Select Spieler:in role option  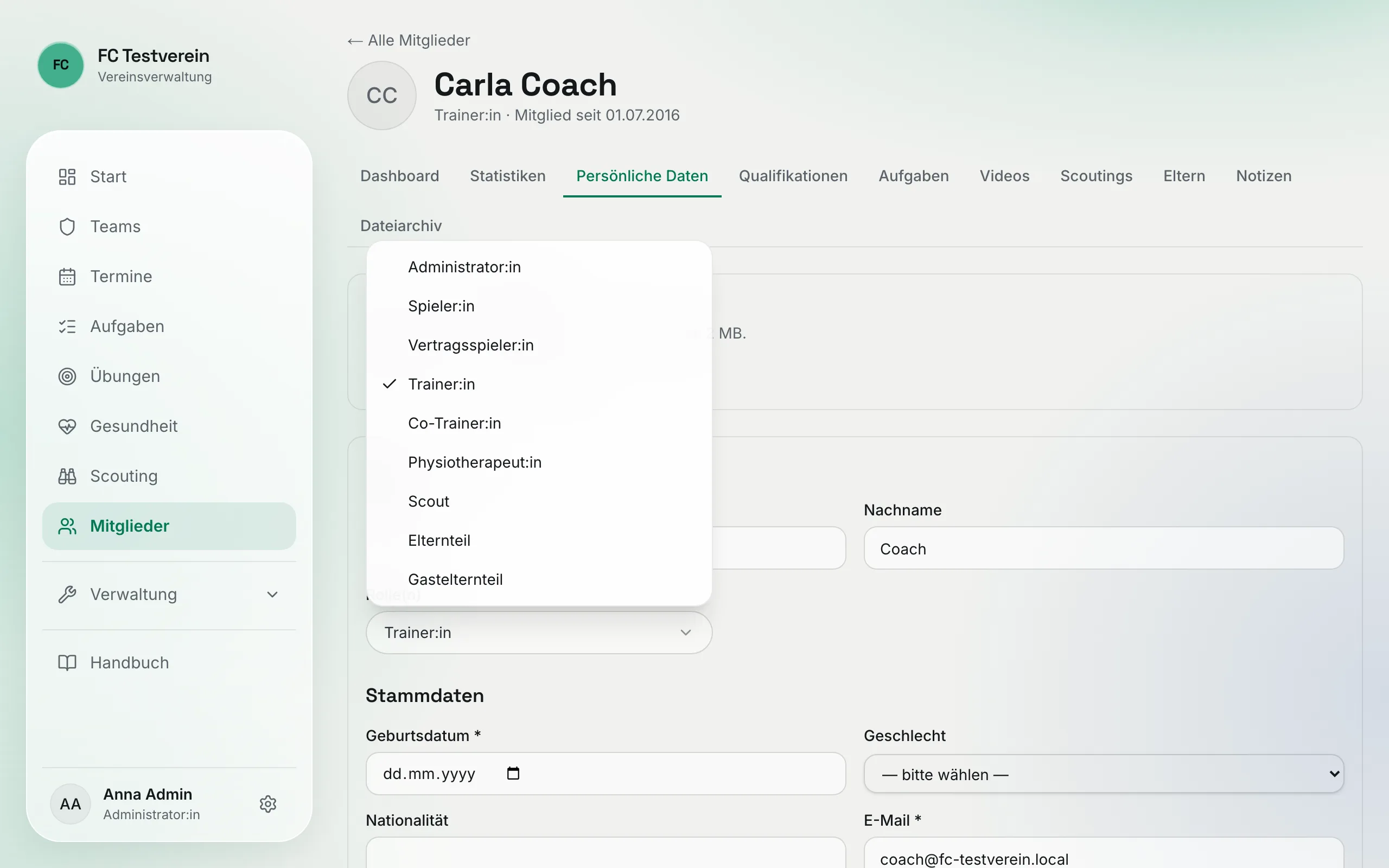coord(539,307)
